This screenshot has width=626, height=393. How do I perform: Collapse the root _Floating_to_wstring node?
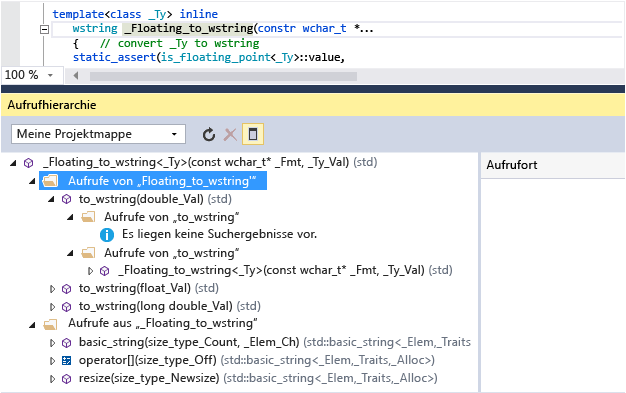[x=14, y=163]
